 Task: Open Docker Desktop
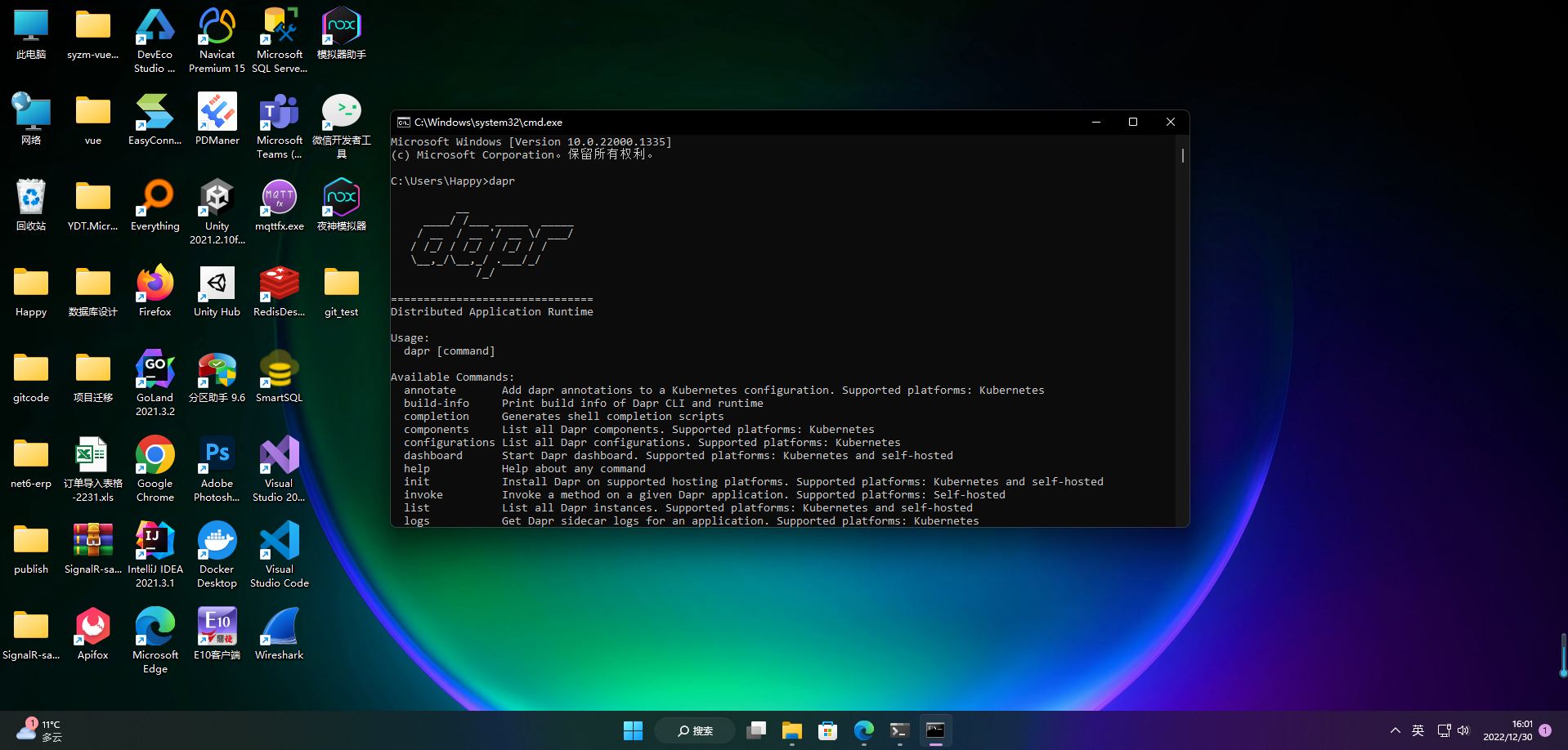click(x=216, y=541)
